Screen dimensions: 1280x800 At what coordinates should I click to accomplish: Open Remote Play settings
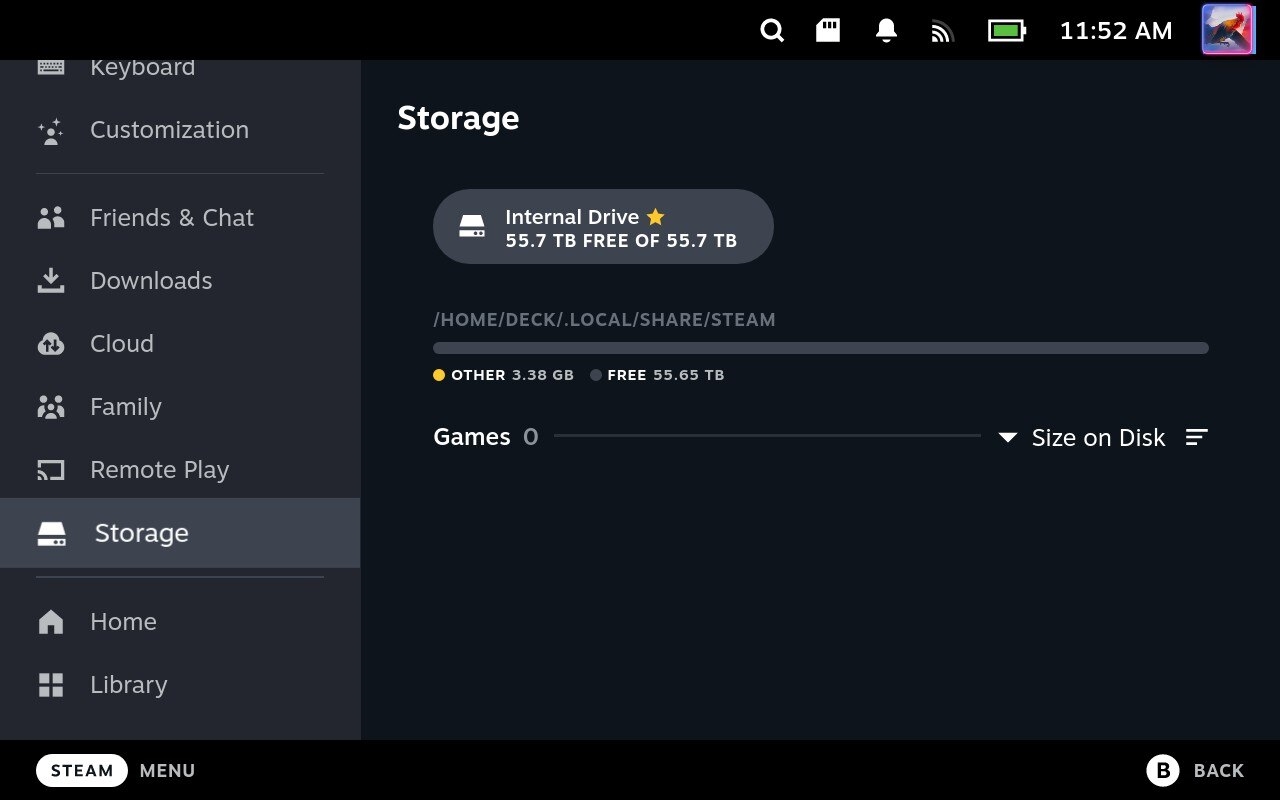click(x=159, y=469)
